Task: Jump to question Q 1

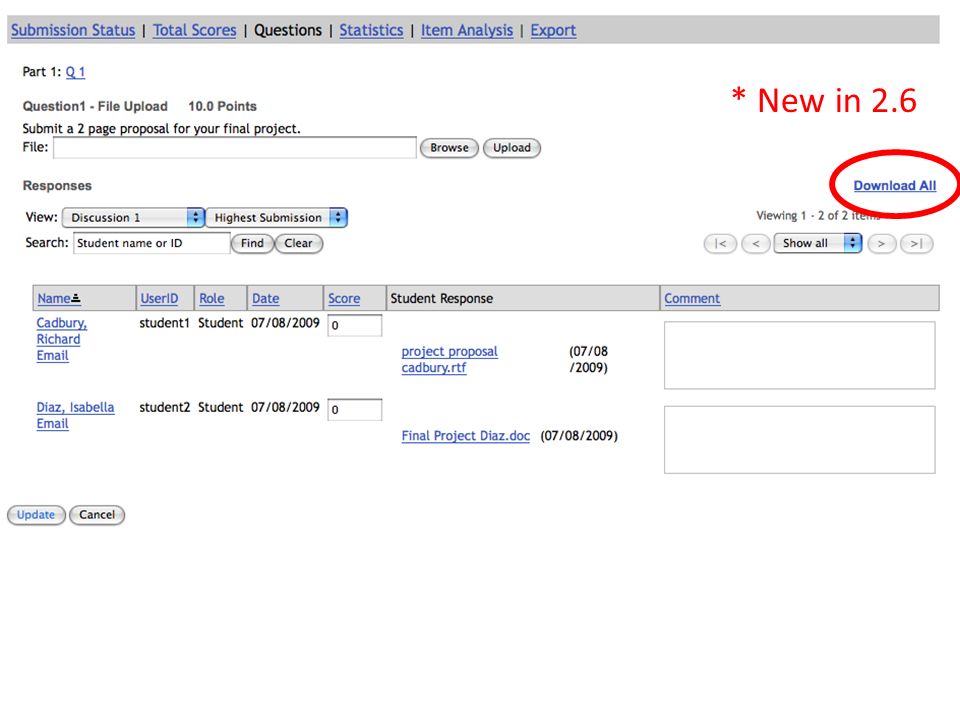Action: click(75, 72)
